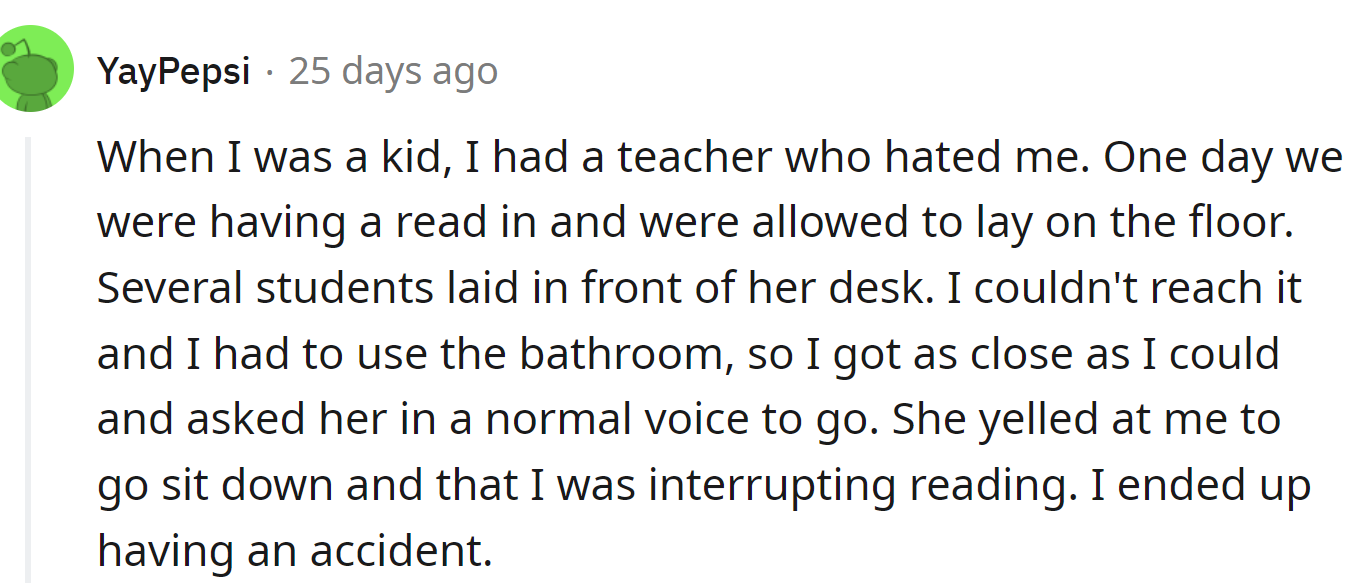Open YayPepsi's green Snoo avatar
1364x583 pixels.
coord(36,69)
